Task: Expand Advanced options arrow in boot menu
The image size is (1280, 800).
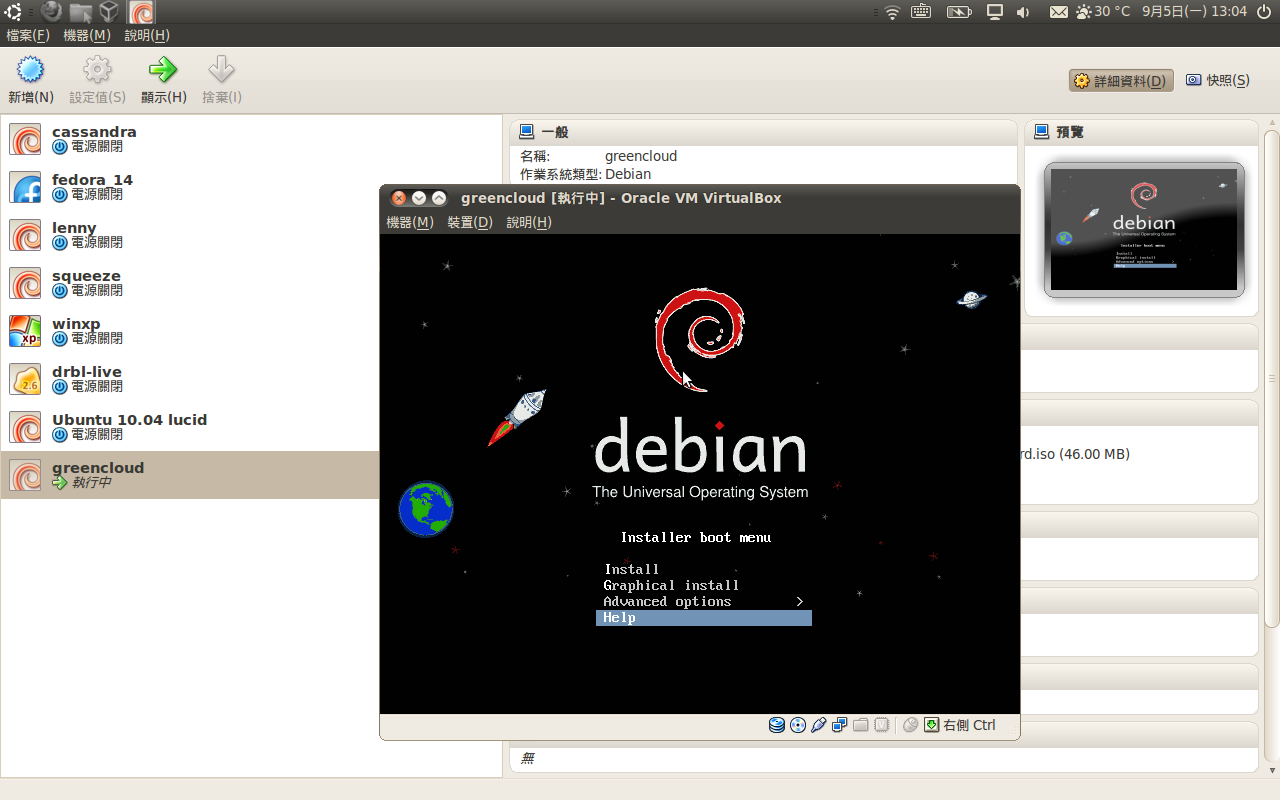Action: [800, 601]
